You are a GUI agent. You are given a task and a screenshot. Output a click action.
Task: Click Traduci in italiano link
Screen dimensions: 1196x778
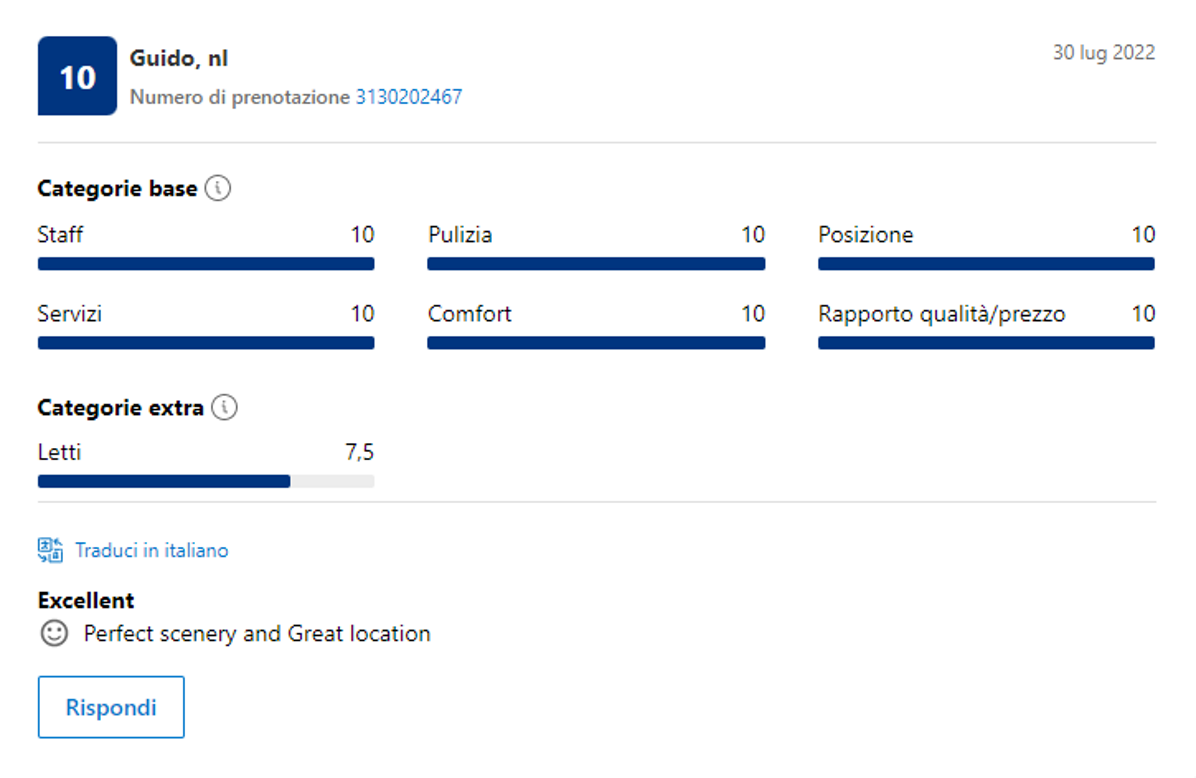(x=152, y=550)
